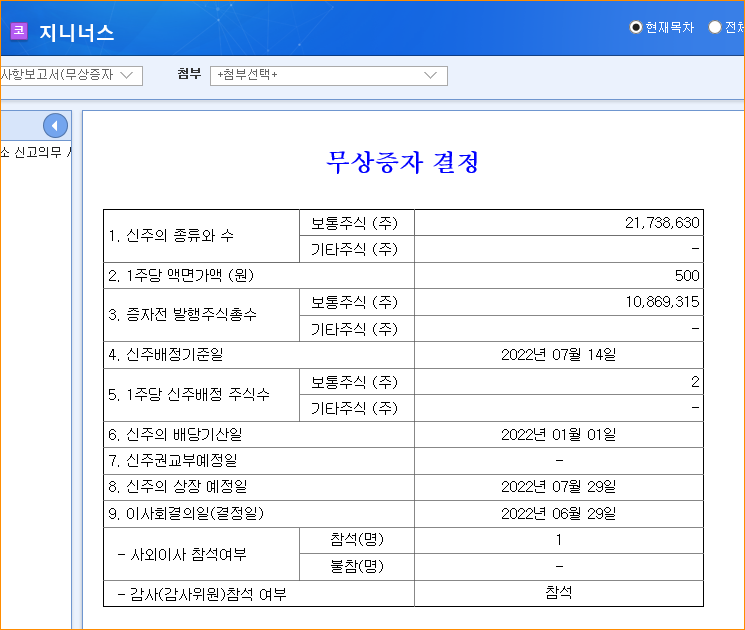
Task: Click the date 2022년 07월 29일
Action: pyautogui.click(x=559, y=487)
